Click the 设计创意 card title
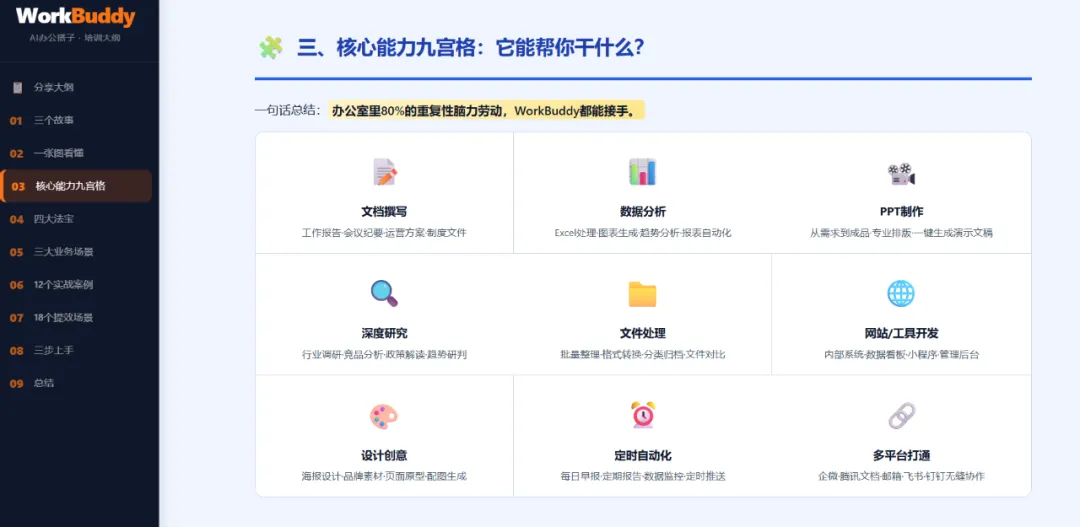 pos(384,455)
